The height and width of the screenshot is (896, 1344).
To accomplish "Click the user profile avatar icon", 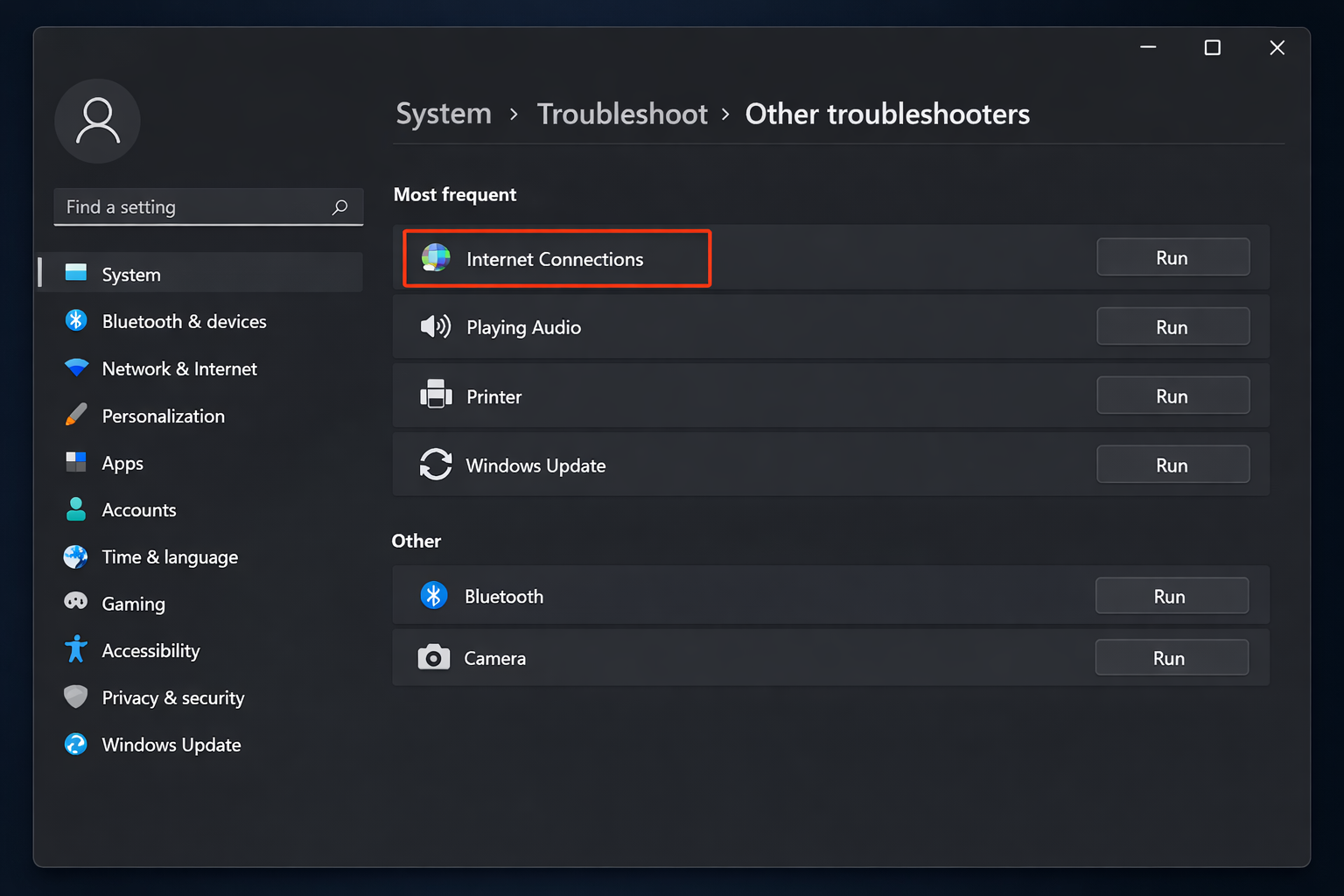I will pos(97,121).
